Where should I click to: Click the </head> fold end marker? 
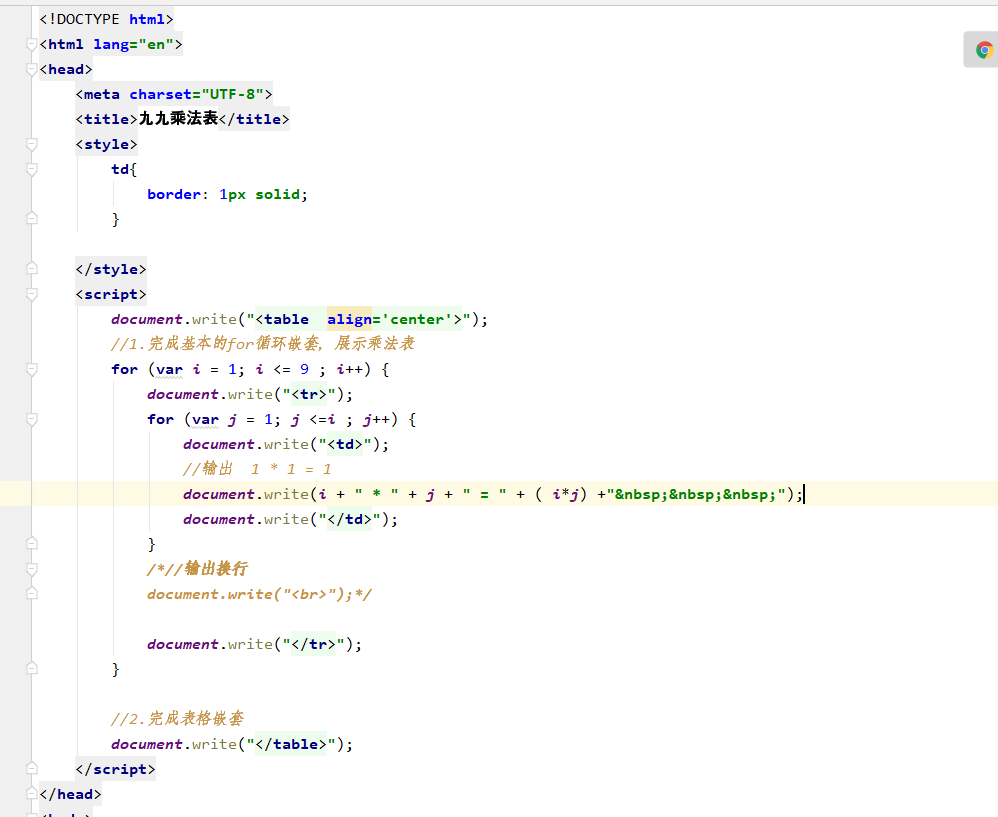point(31,793)
